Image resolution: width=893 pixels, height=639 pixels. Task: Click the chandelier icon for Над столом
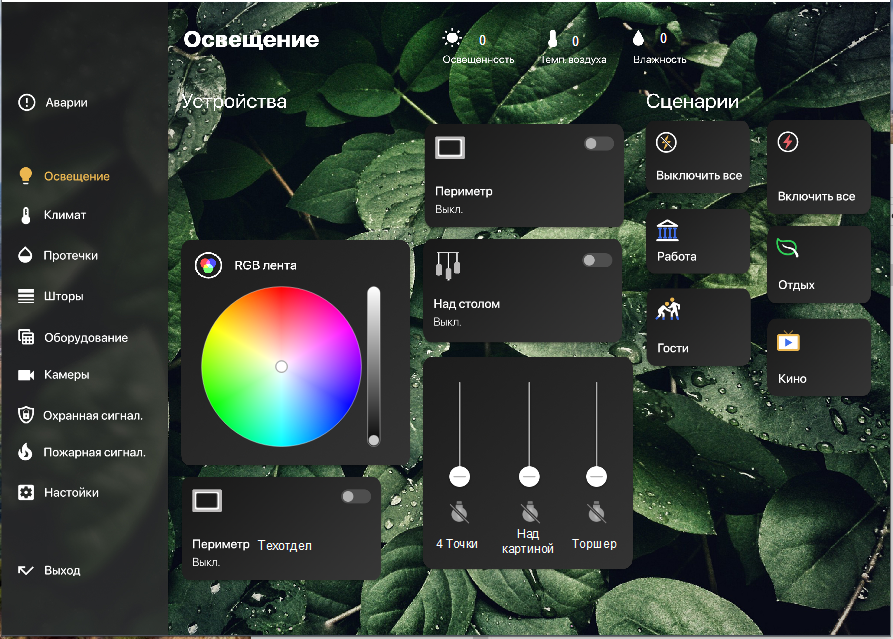pos(448,266)
